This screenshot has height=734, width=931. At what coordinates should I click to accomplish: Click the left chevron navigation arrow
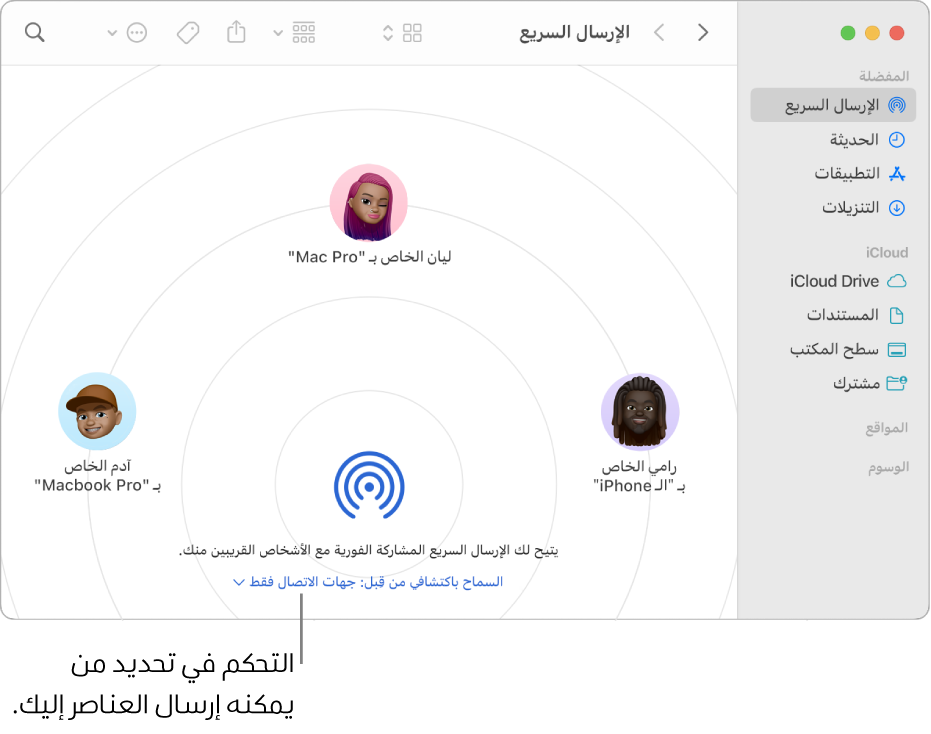pos(659,32)
